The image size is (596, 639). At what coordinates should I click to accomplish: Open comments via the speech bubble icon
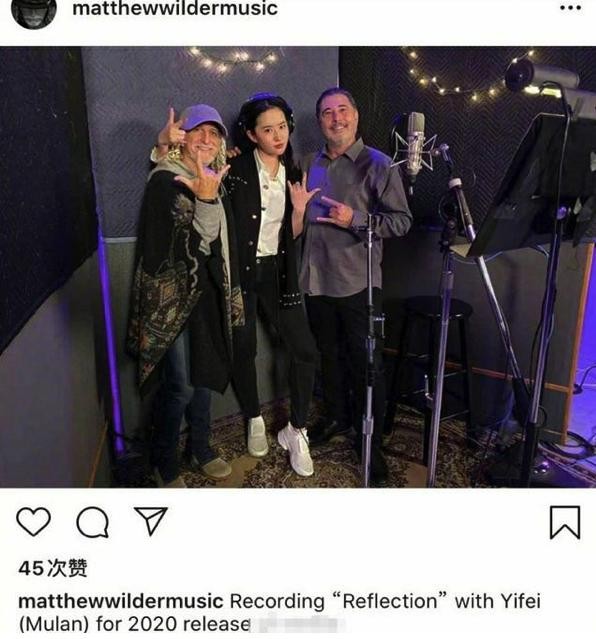(x=93, y=522)
